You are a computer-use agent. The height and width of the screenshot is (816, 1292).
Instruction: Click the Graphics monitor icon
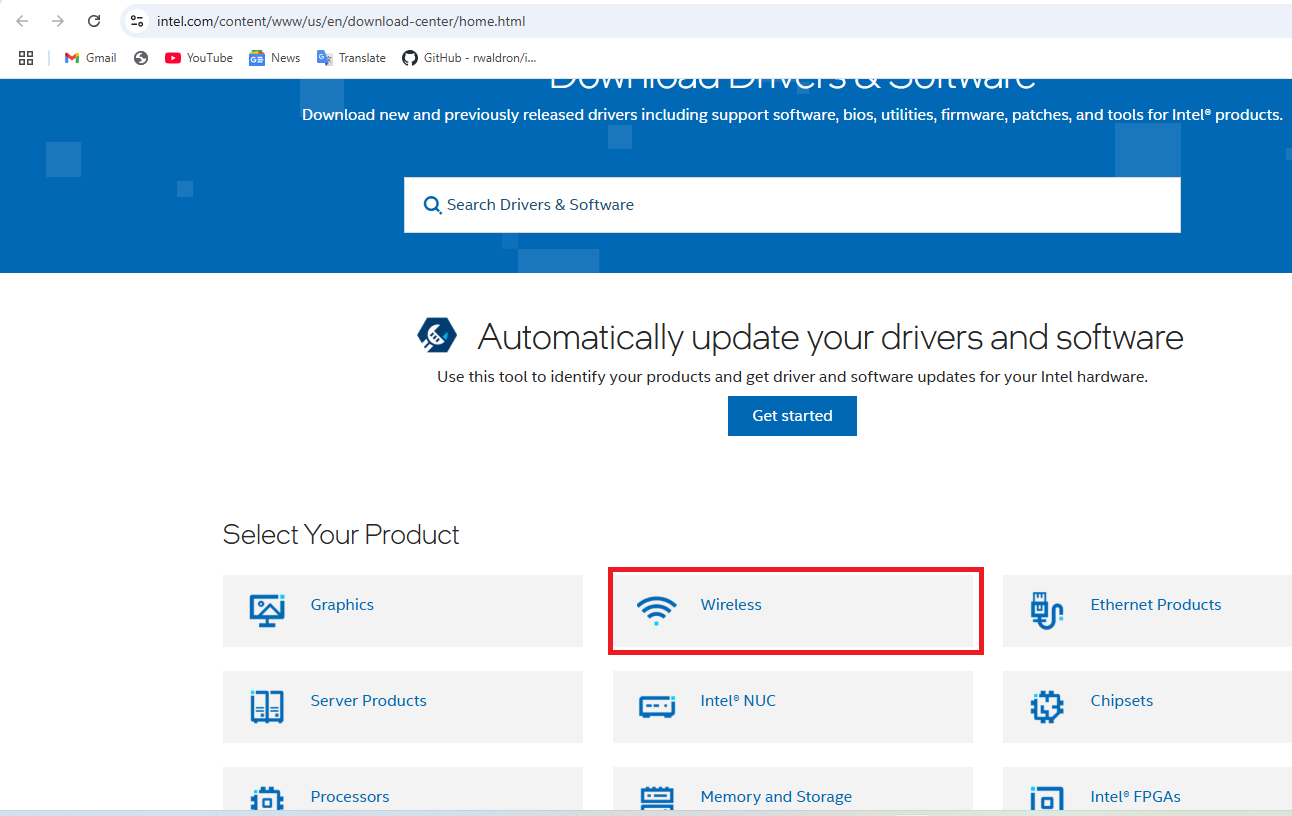267,609
